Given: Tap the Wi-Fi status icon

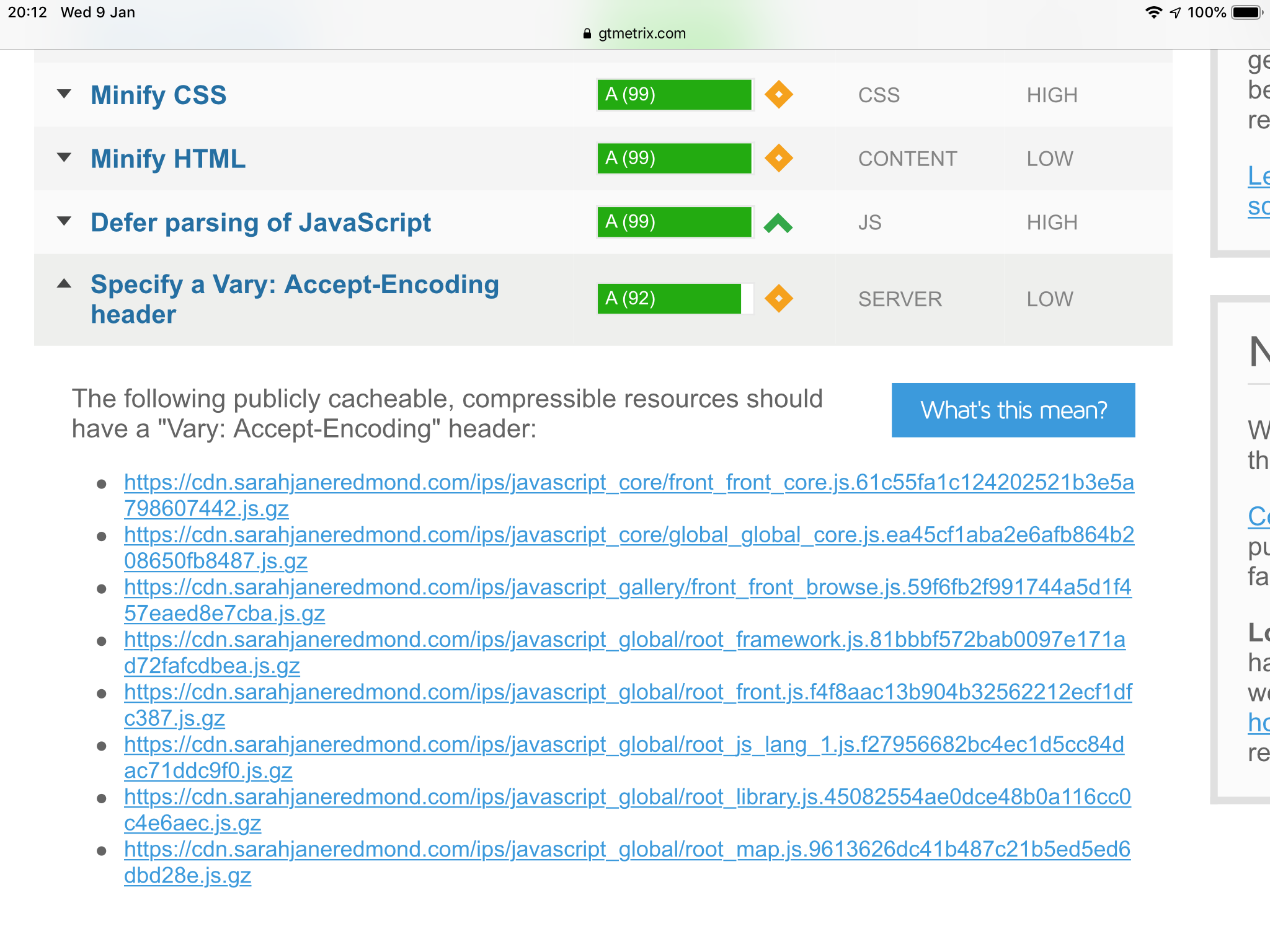Looking at the screenshot, I should [x=1153, y=12].
